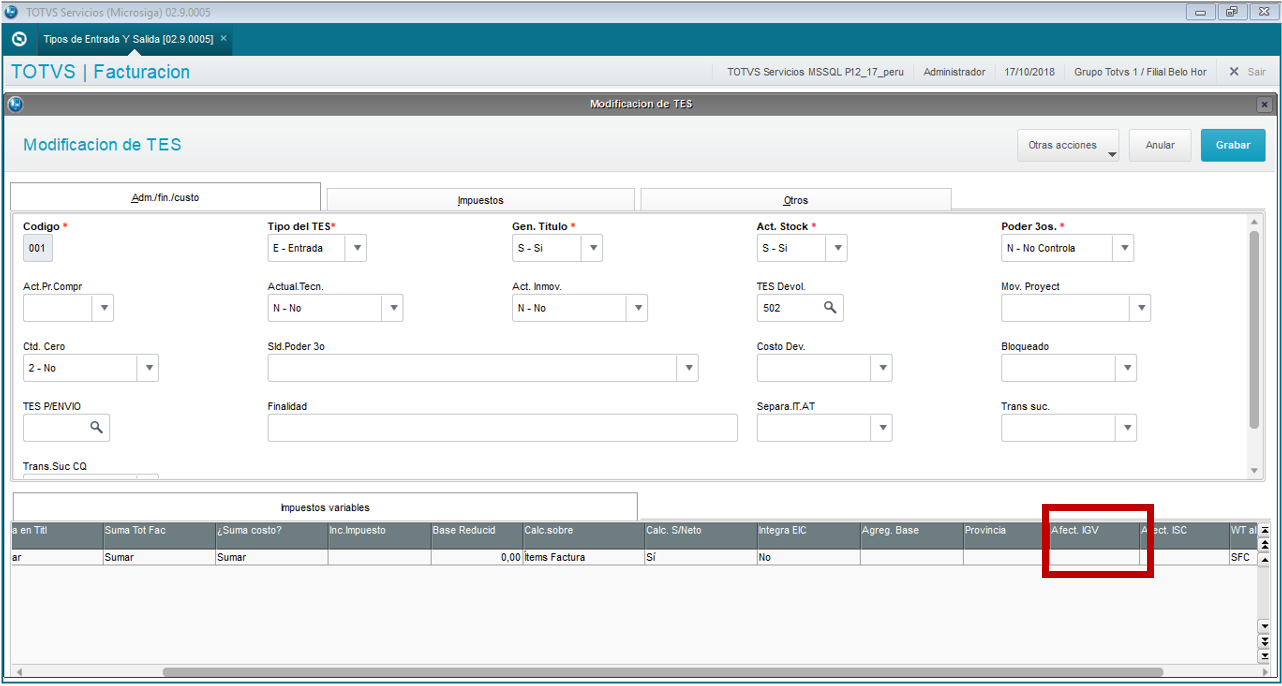Click the Finalidad input field

point(502,428)
